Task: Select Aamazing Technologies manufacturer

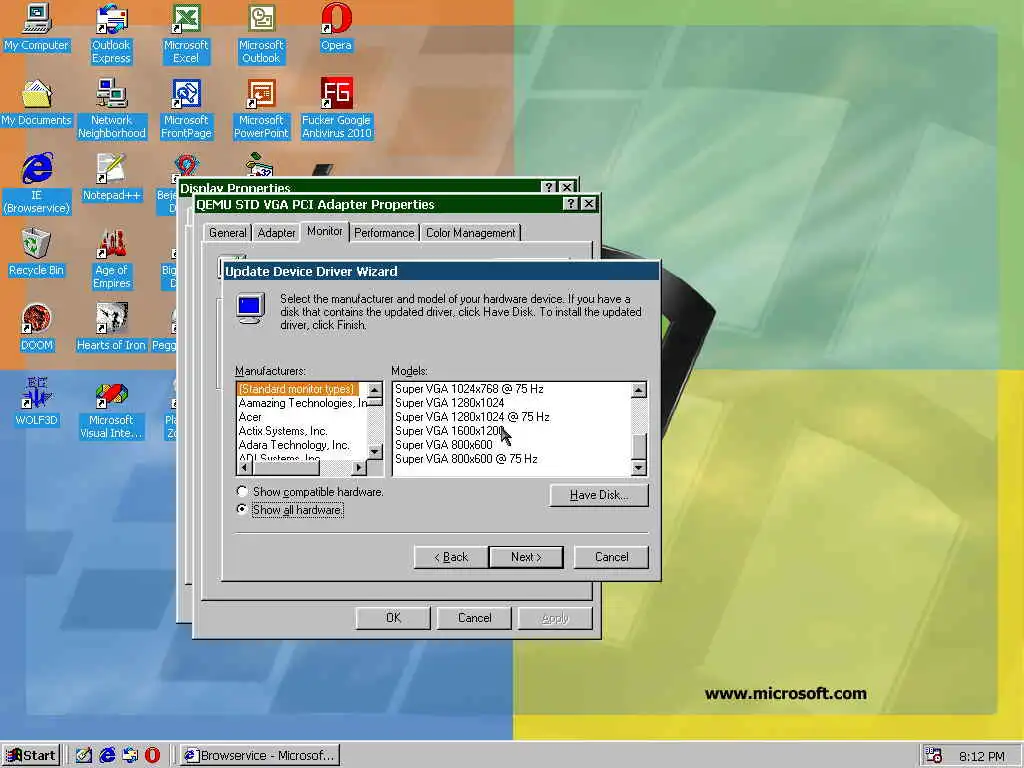Action: click(x=302, y=403)
